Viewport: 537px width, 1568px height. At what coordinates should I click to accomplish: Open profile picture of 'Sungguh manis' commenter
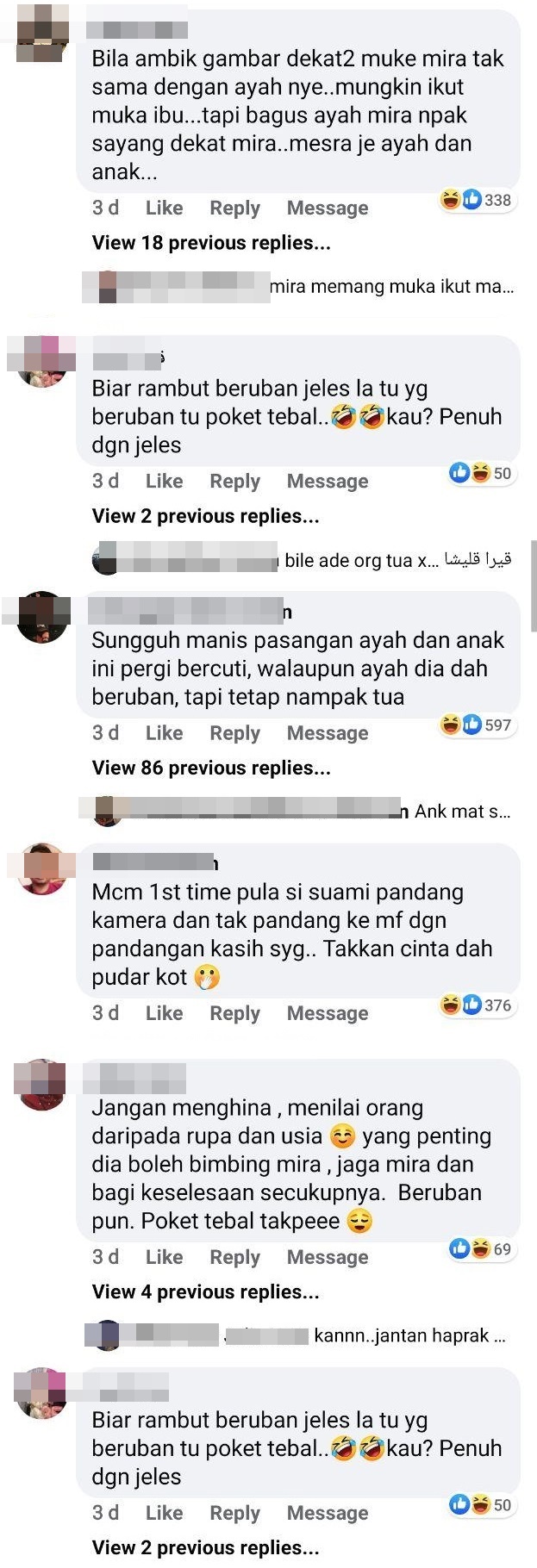pos(42,617)
